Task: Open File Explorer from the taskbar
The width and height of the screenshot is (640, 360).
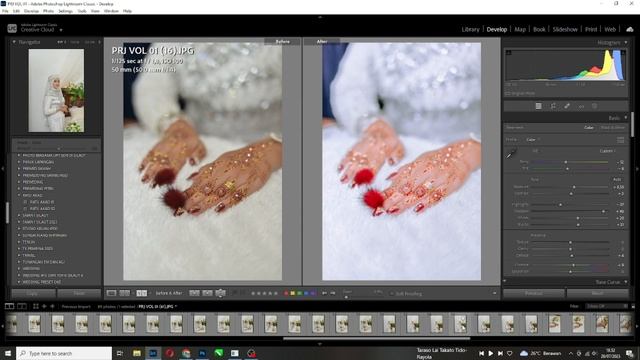Action: click(x=137, y=353)
